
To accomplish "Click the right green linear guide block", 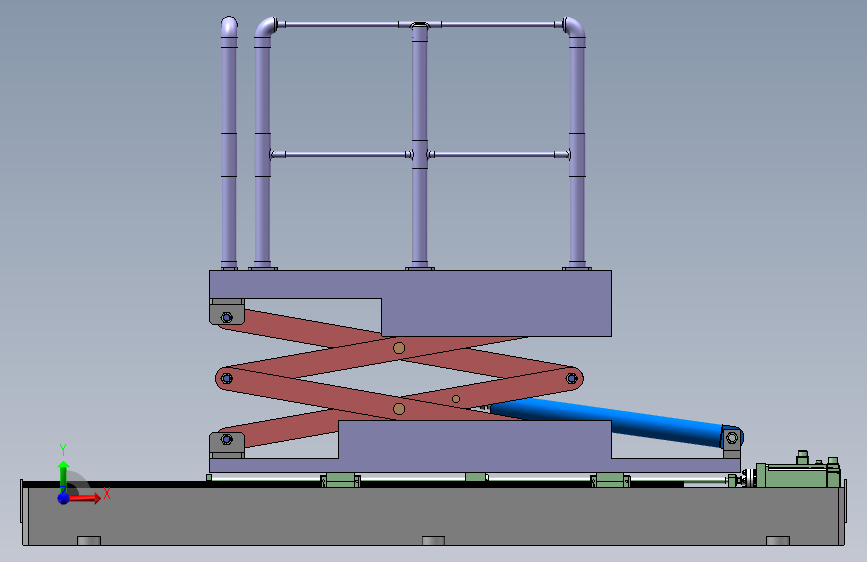I will pos(610,480).
